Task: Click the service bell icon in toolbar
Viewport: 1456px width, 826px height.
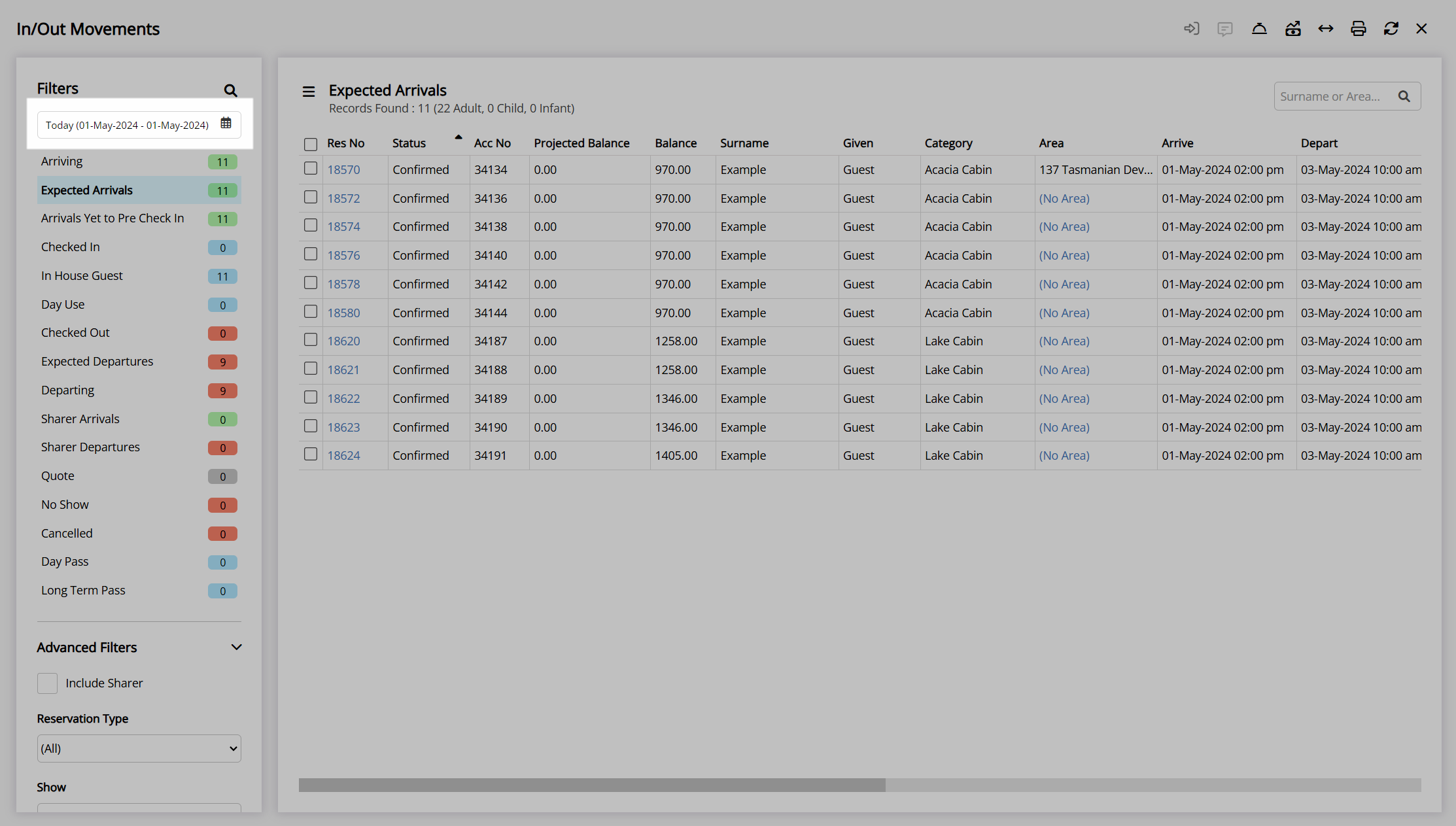Action: coord(1259,29)
